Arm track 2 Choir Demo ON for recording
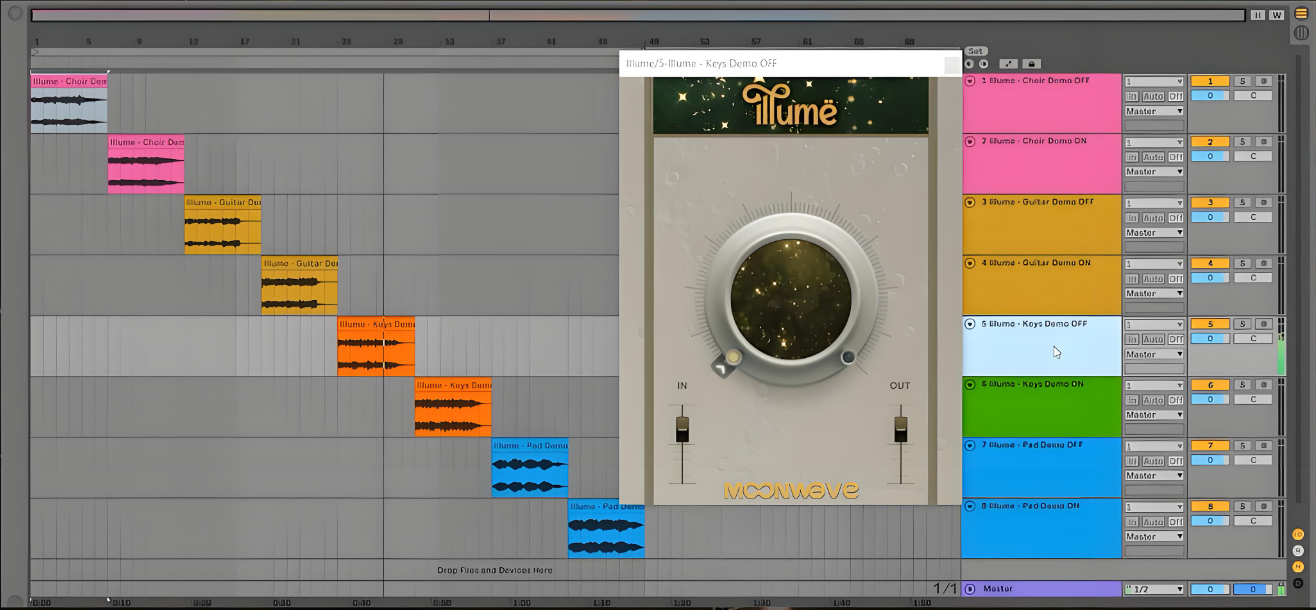This screenshot has height=610, width=1316. (x=1264, y=142)
